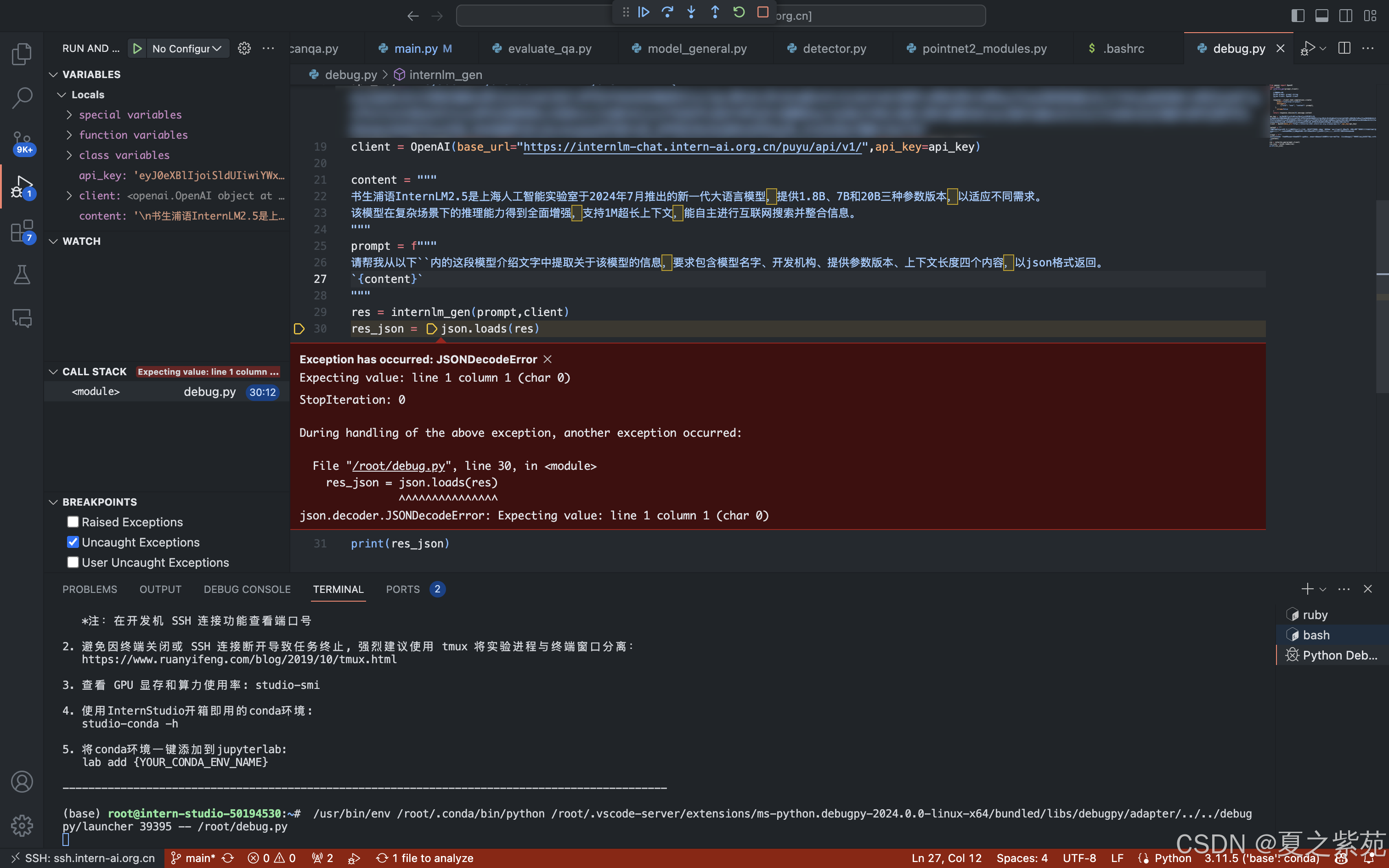1389x868 pixels.
Task: Disable Uncaught Exceptions breakpoint
Action: [73, 541]
